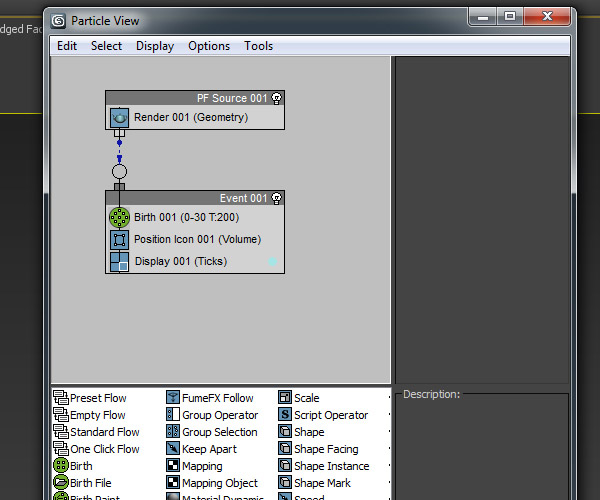Viewport: 600px width, 500px height.
Task: Open the Edit menu
Action: [x=67, y=46]
